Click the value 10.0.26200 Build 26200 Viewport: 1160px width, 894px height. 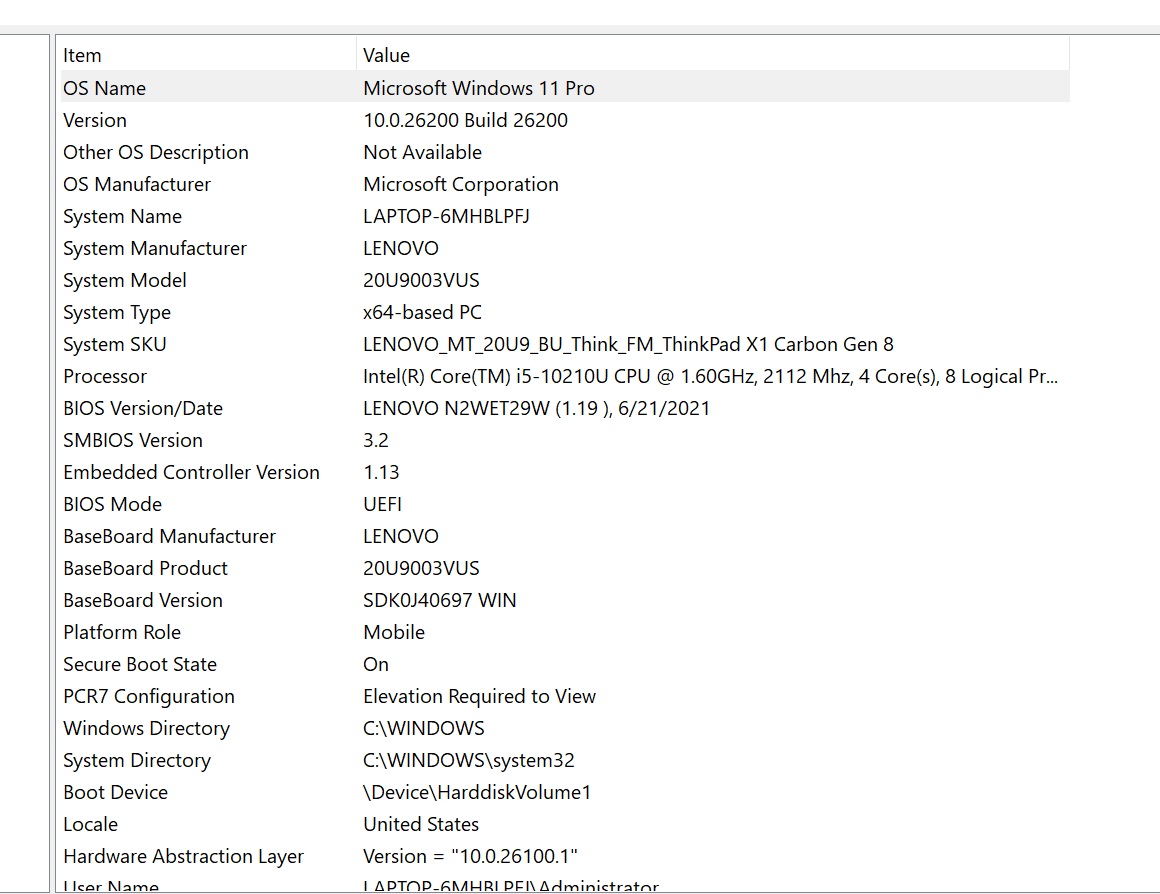[x=465, y=120]
